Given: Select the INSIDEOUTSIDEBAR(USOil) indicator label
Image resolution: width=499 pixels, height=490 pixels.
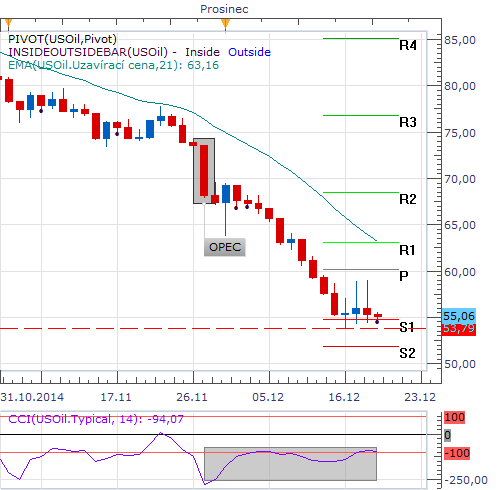Looking at the screenshot, I should tap(88, 52).
